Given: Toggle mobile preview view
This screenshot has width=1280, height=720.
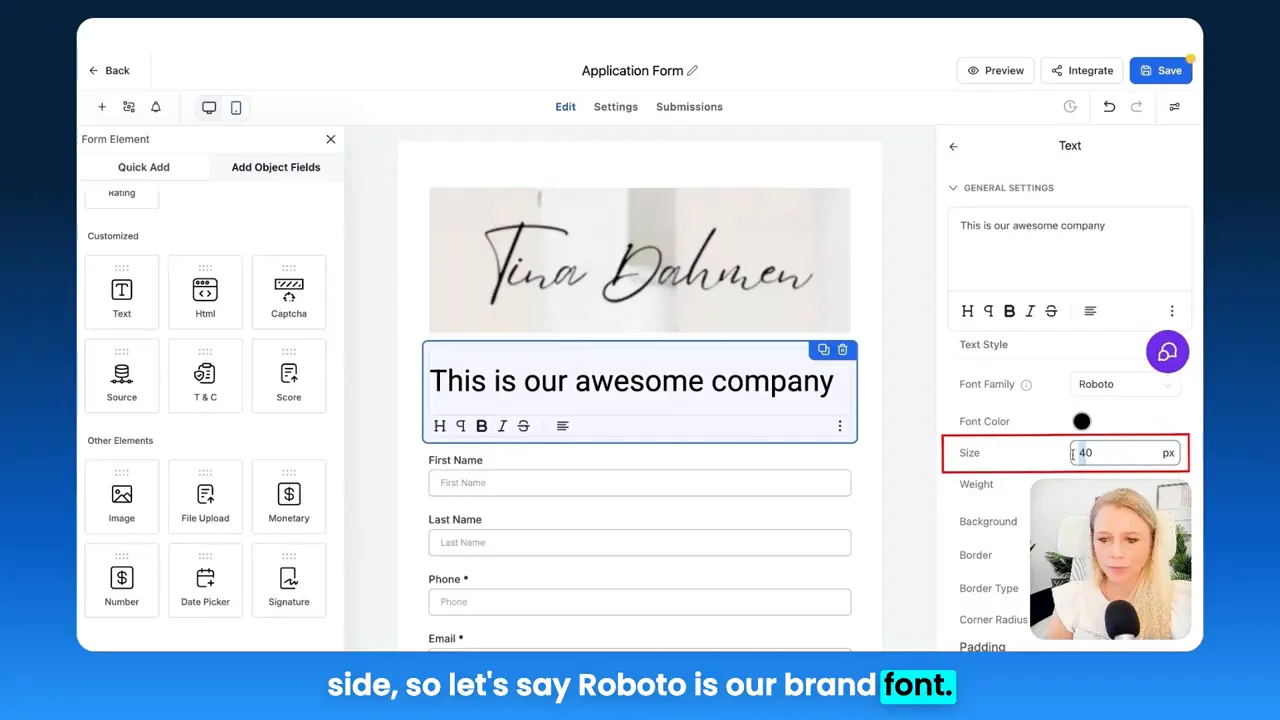Looking at the screenshot, I should click(236, 107).
